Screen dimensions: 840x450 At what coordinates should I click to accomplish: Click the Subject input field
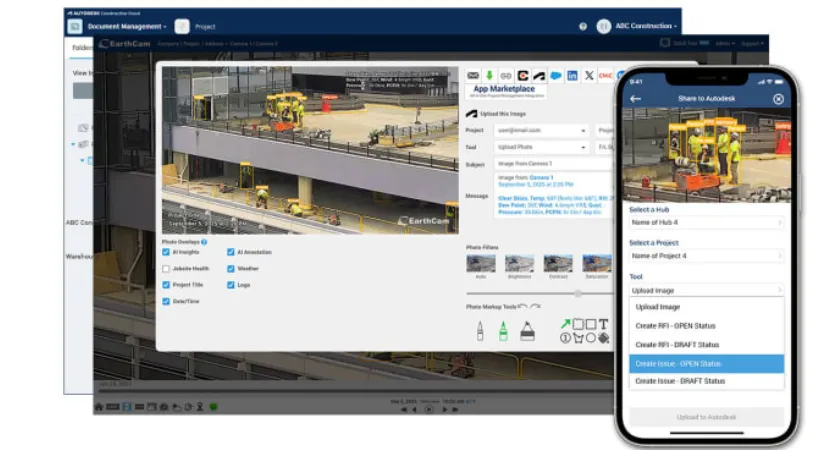tap(553, 163)
